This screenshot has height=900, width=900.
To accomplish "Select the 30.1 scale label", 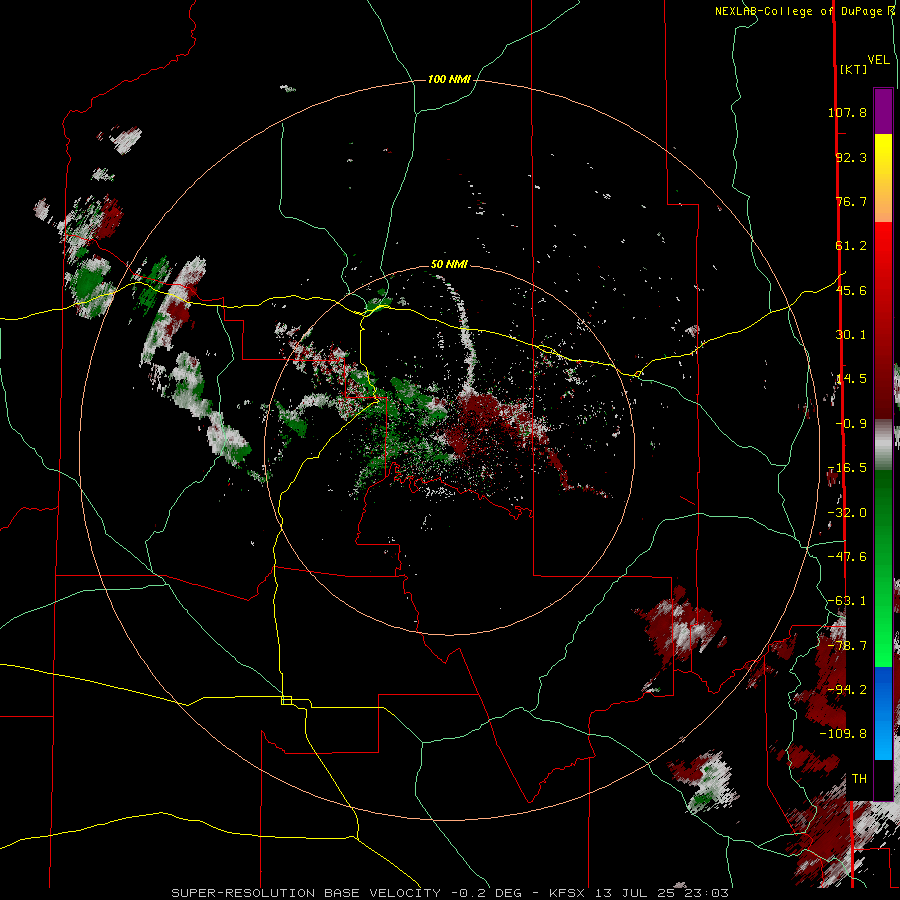I will point(851,335).
